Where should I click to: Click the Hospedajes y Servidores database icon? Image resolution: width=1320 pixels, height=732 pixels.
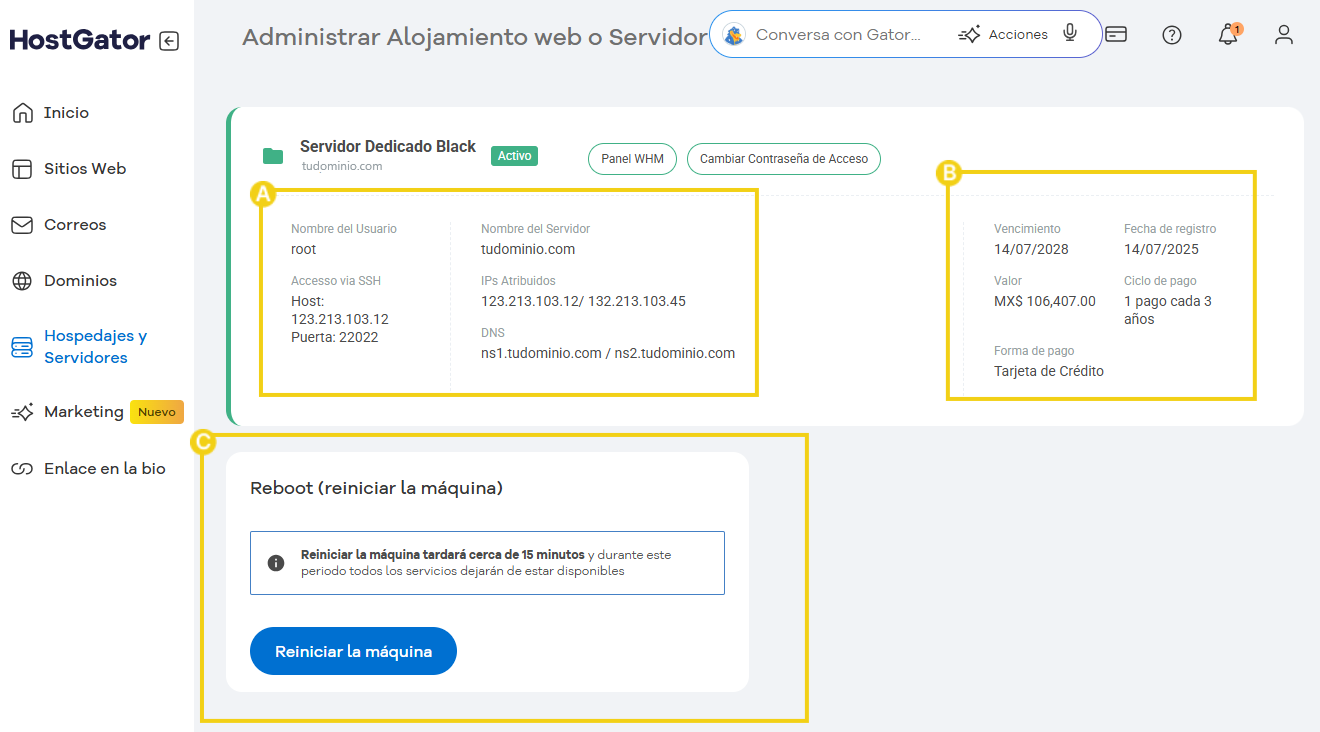pos(21,347)
